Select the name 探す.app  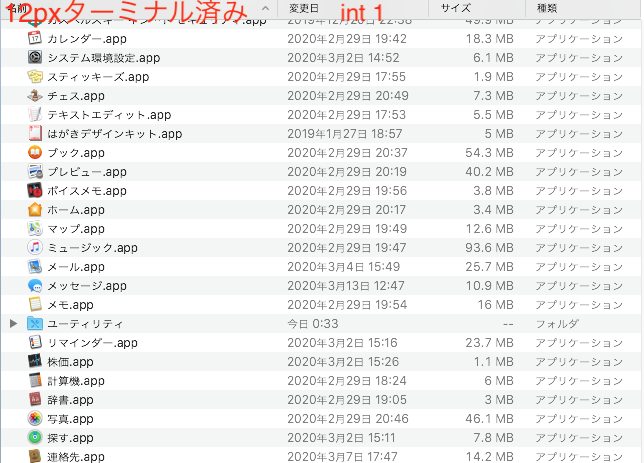(70, 438)
